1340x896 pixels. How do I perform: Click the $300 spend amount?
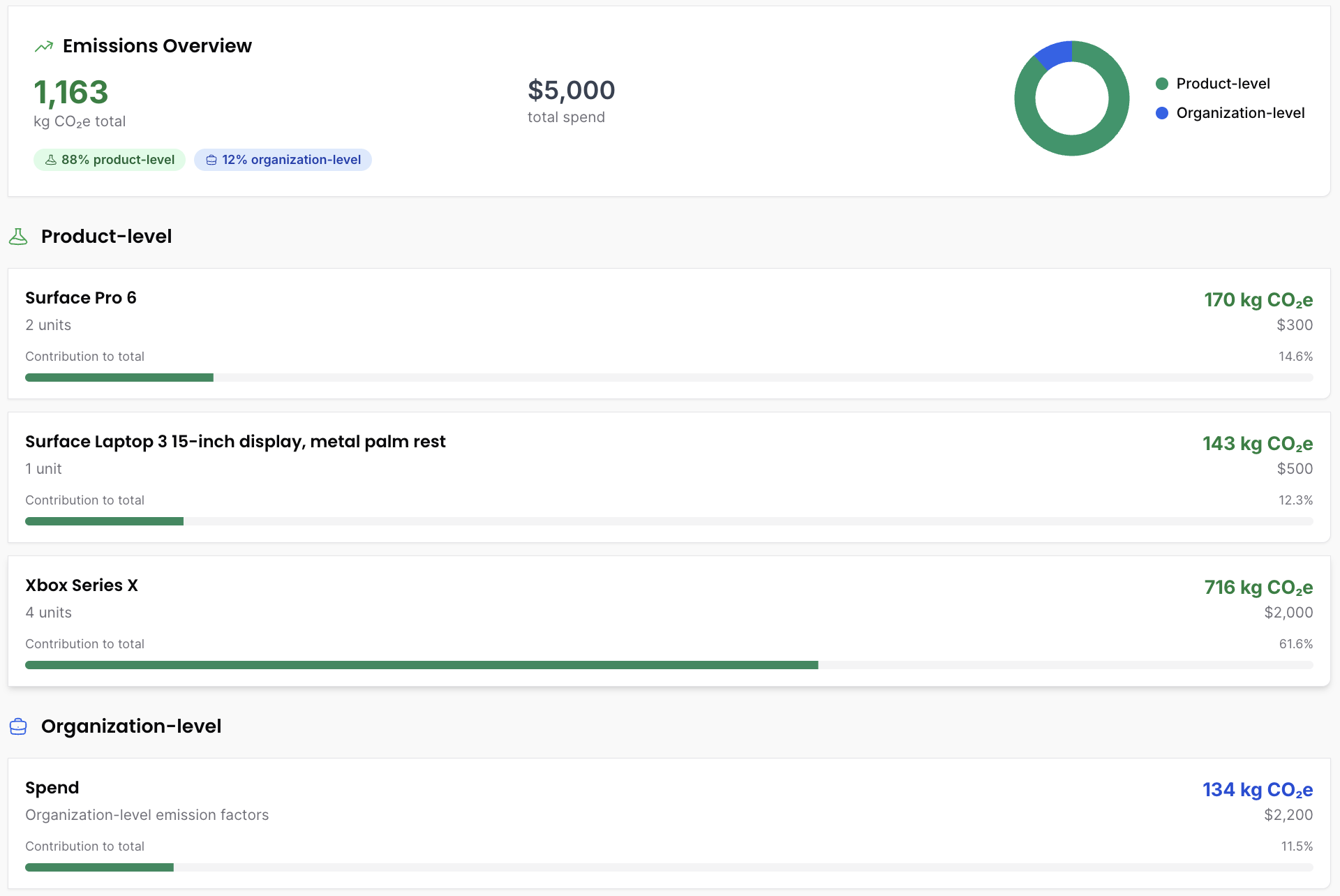tap(1295, 325)
